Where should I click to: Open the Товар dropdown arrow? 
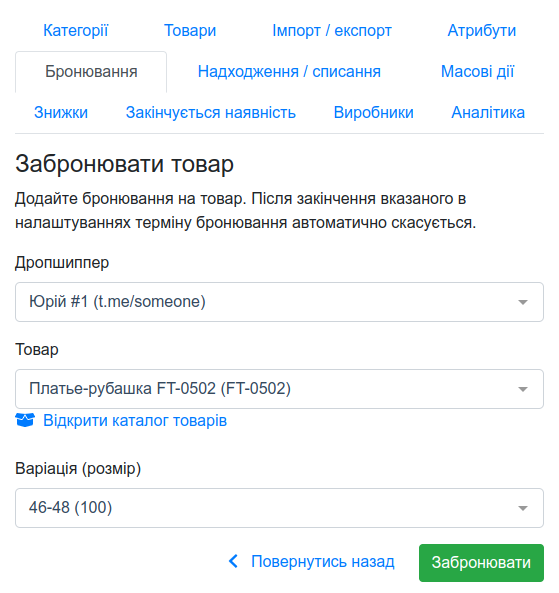pyautogui.click(x=523, y=389)
